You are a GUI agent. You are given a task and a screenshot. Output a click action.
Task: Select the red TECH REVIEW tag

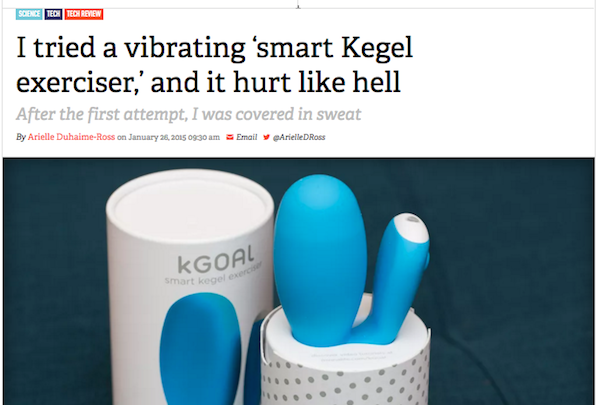[84, 14]
